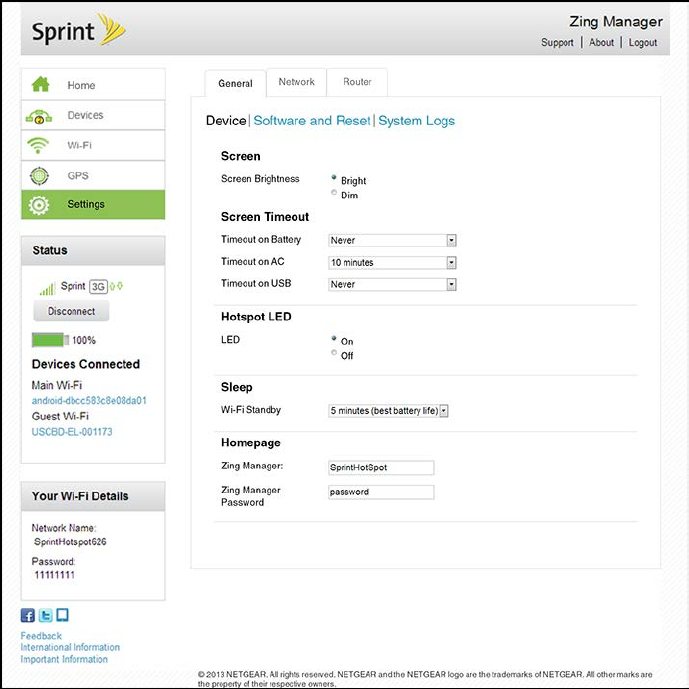Turn the Hotspot LED Off
689x689 pixels.
334,352
